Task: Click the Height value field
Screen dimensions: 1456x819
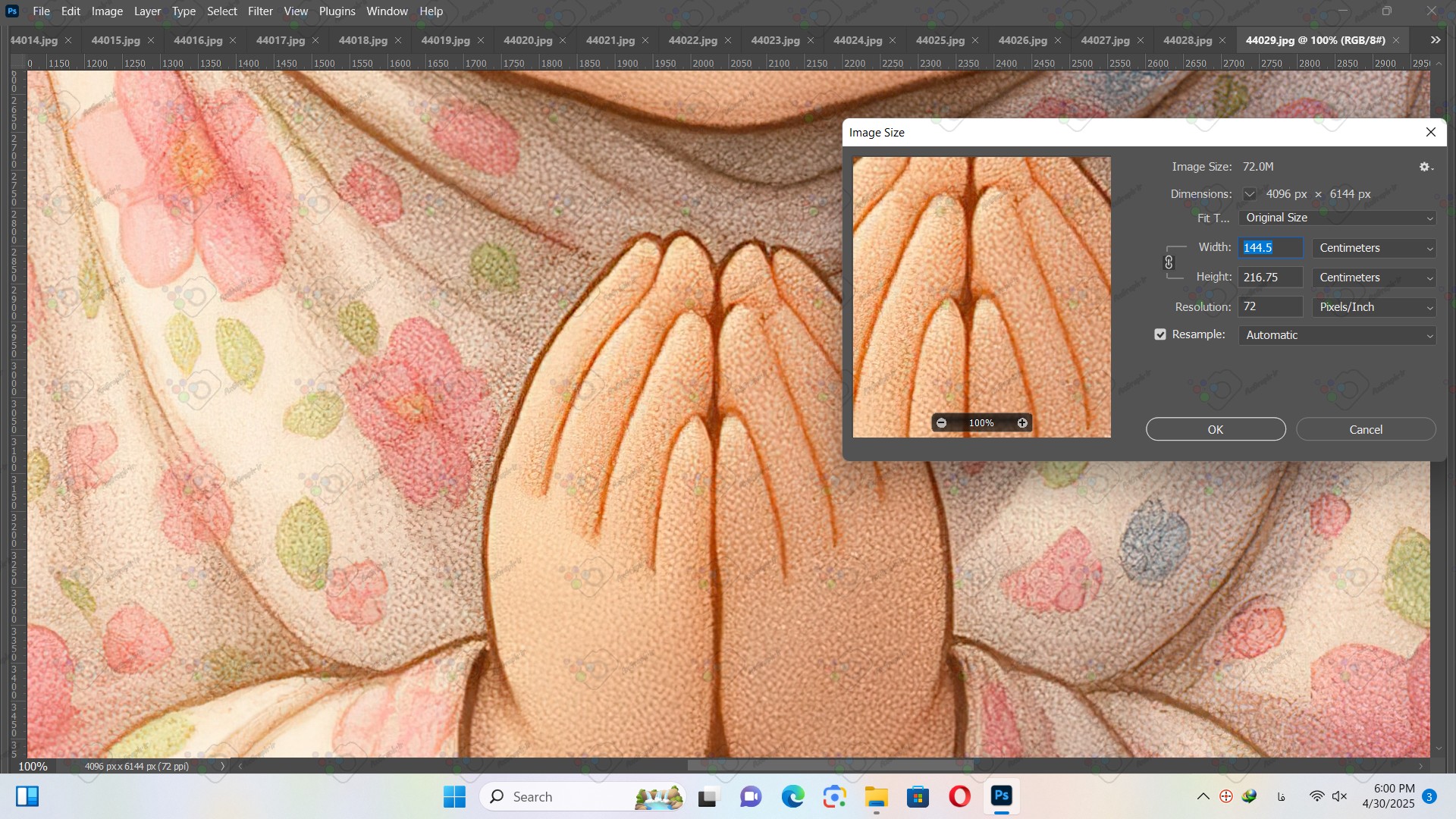Action: click(1271, 278)
